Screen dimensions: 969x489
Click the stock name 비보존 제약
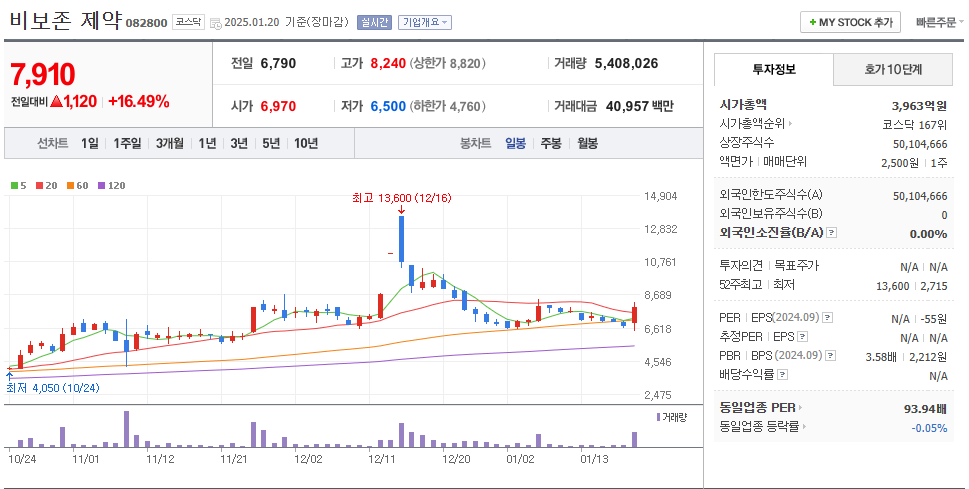click(x=66, y=20)
